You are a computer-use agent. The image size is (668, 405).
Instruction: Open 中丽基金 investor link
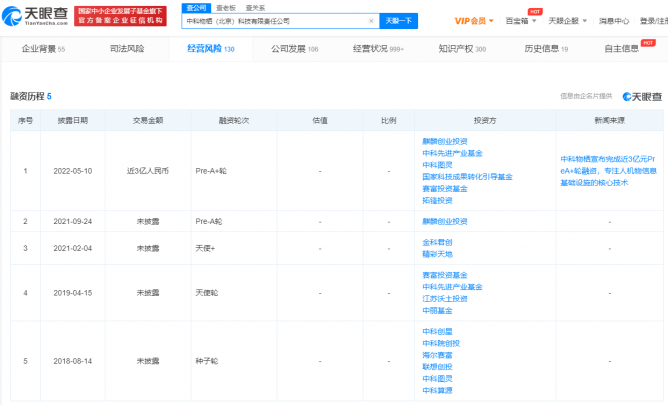(x=437, y=310)
